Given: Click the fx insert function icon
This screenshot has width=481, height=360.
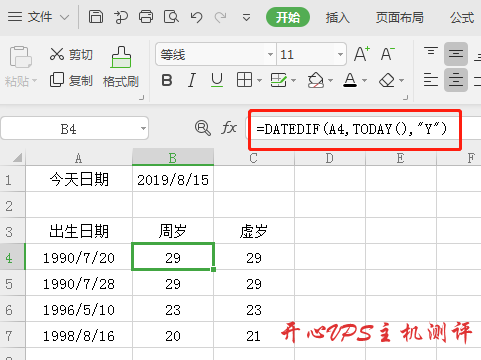Looking at the screenshot, I should click(229, 128).
